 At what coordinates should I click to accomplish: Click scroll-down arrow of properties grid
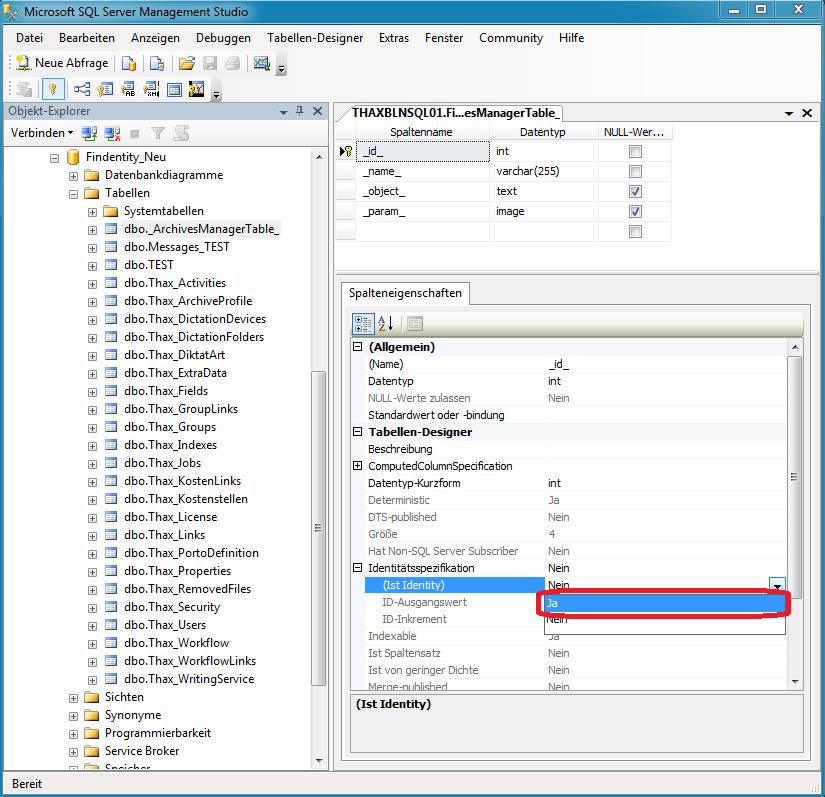[794, 682]
